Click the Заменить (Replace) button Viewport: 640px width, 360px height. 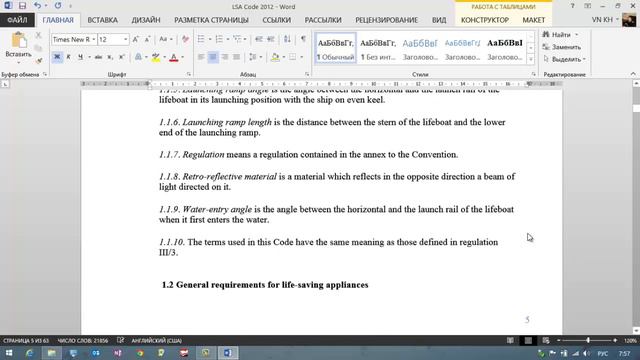coord(562,47)
